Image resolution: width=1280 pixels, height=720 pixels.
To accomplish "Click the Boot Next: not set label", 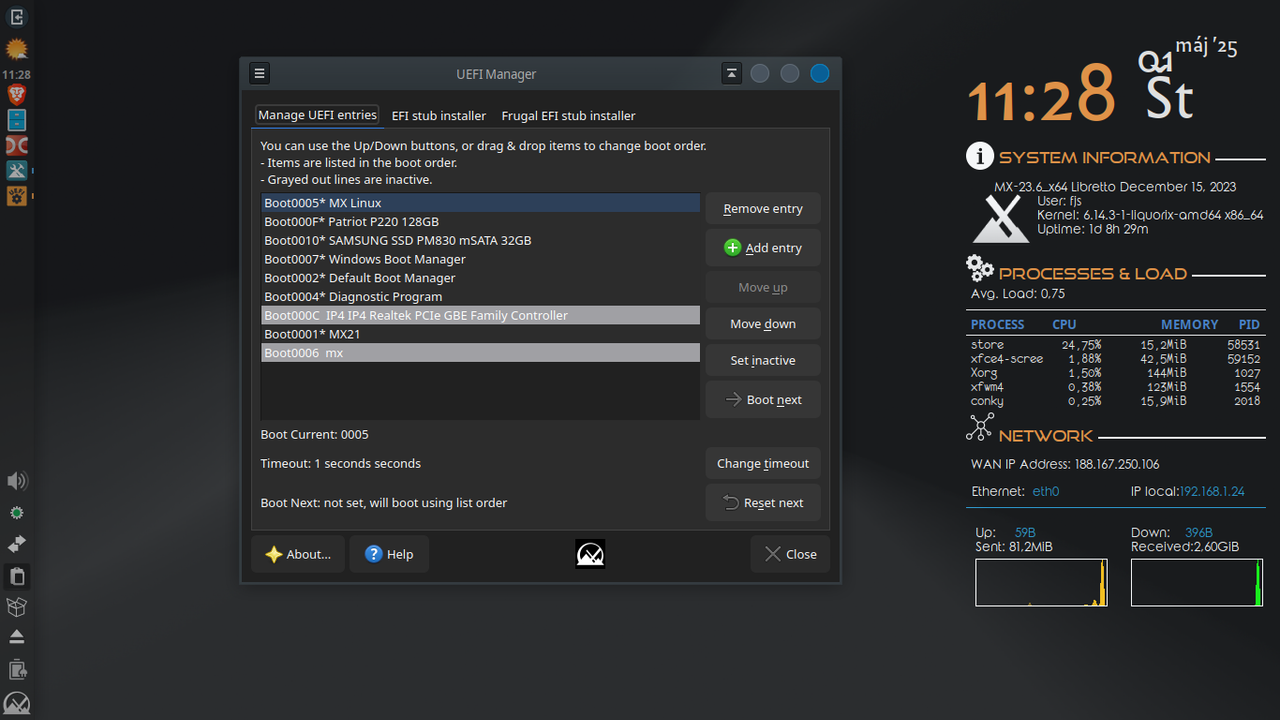I will tap(384, 502).
